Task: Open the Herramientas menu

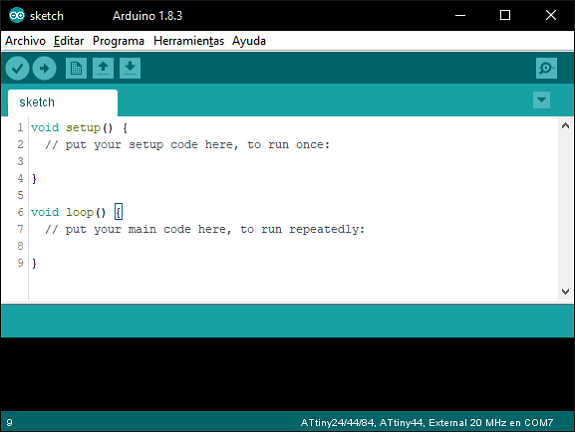Action: [188, 41]
